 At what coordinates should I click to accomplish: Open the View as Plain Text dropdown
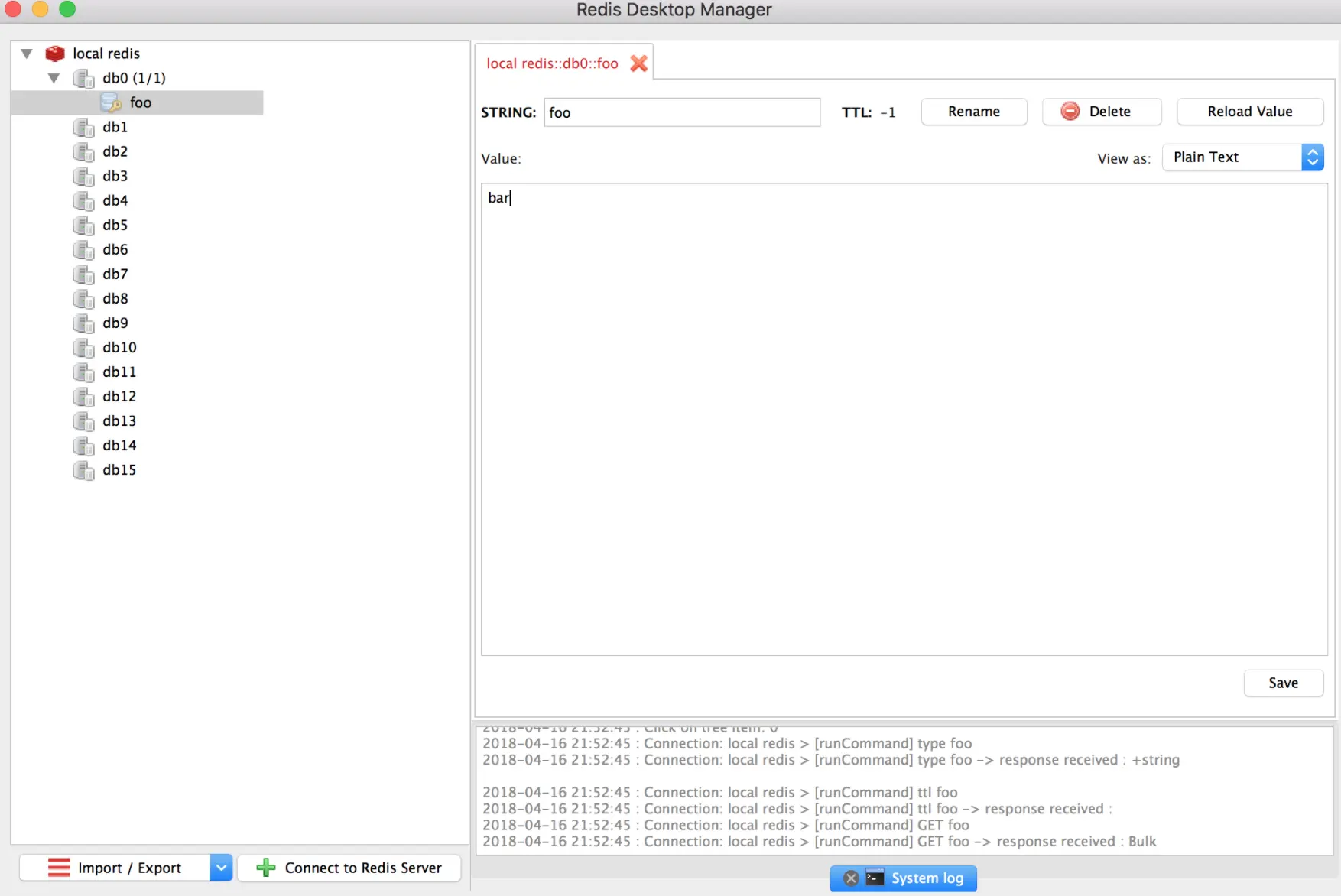(x=1243, y=157)
